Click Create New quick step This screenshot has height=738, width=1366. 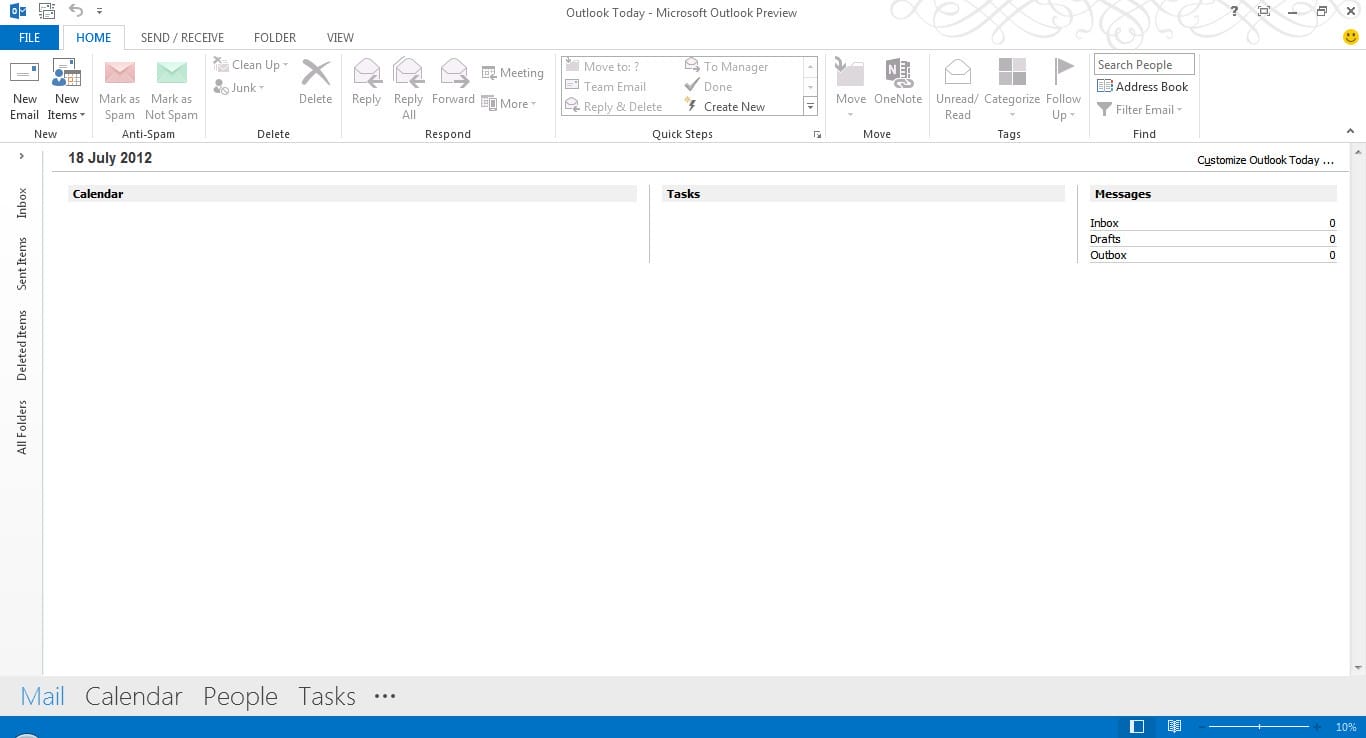coord(725,106)
